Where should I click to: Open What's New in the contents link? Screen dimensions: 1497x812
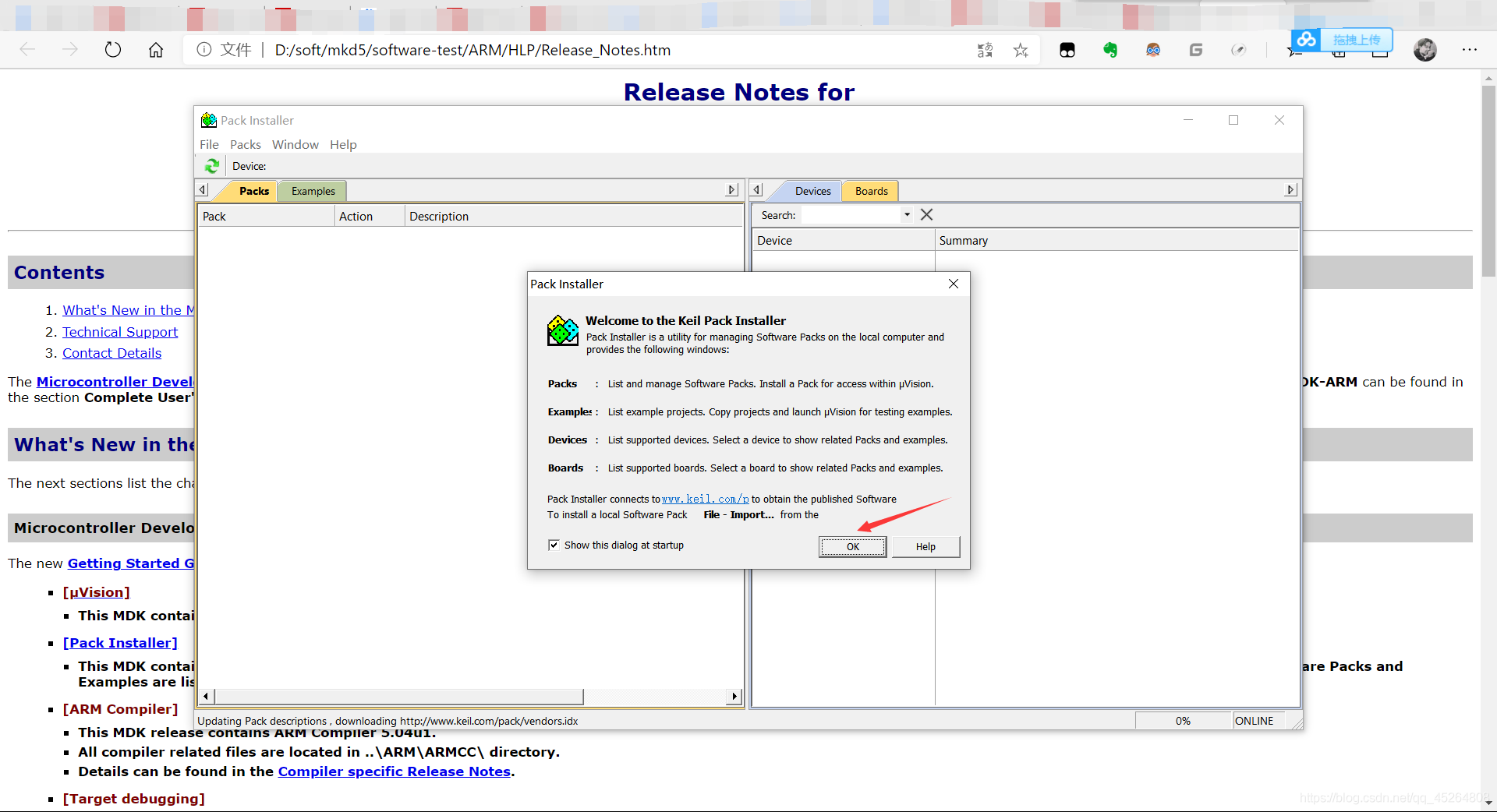[128, 310]
